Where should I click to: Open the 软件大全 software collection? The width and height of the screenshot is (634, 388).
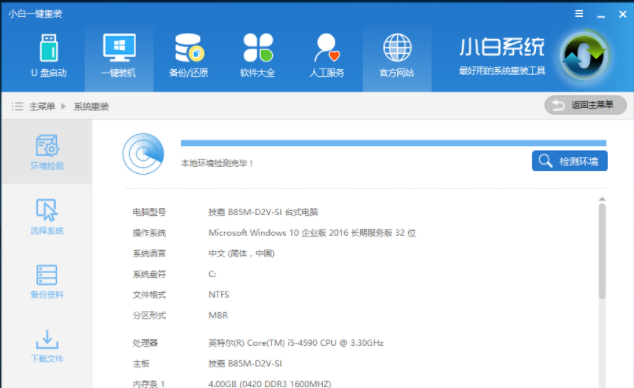(258, 56)
